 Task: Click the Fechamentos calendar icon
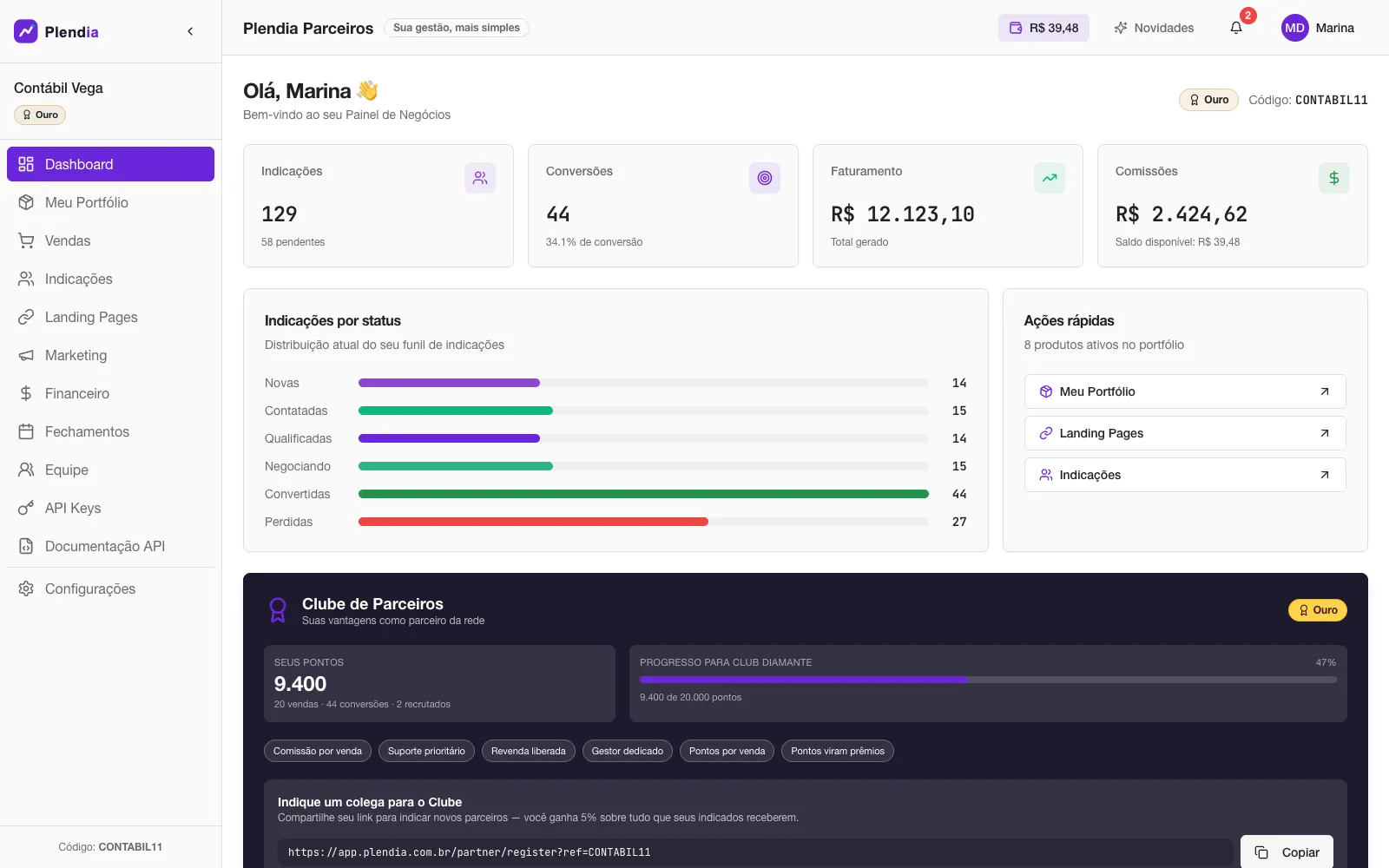point(26,431)
